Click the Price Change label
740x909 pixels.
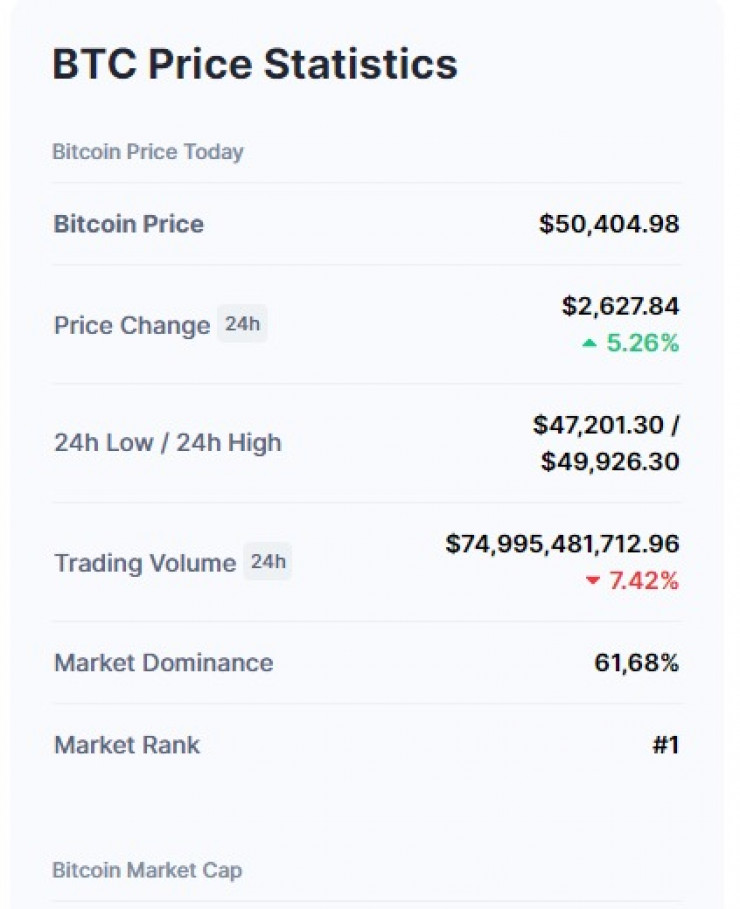132,326
